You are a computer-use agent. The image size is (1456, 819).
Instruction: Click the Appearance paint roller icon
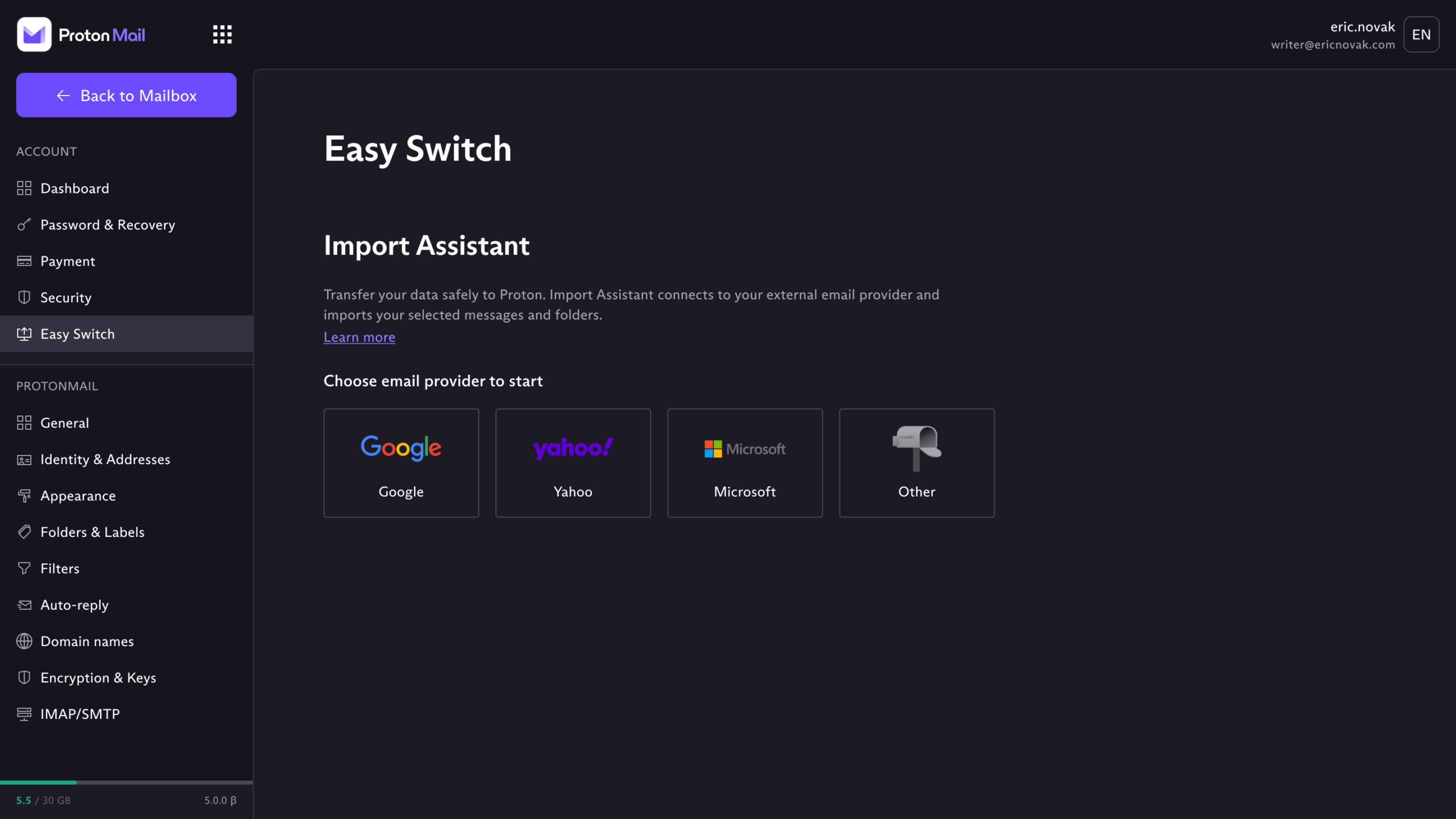tap(24, 496)
